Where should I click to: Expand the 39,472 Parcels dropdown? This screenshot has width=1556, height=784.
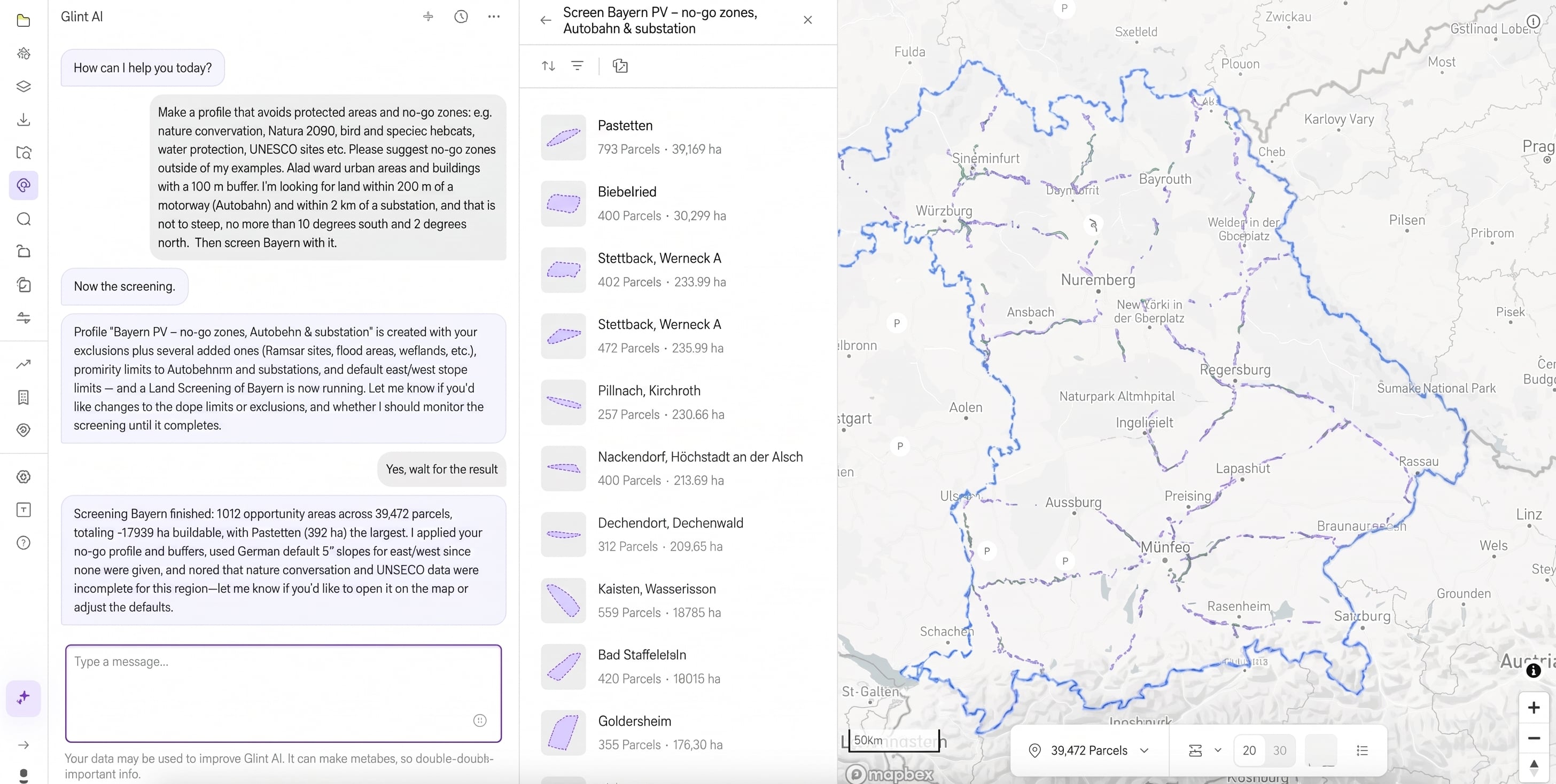click(x=1088, y=750)
